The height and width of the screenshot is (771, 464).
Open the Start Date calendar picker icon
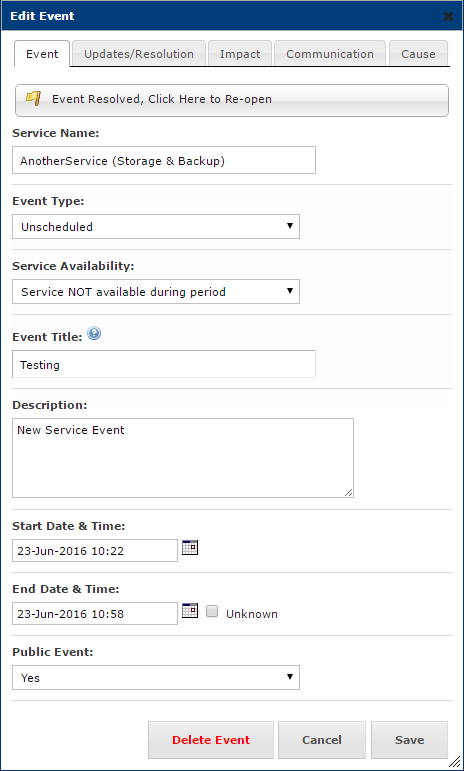(x=190, y=547)
